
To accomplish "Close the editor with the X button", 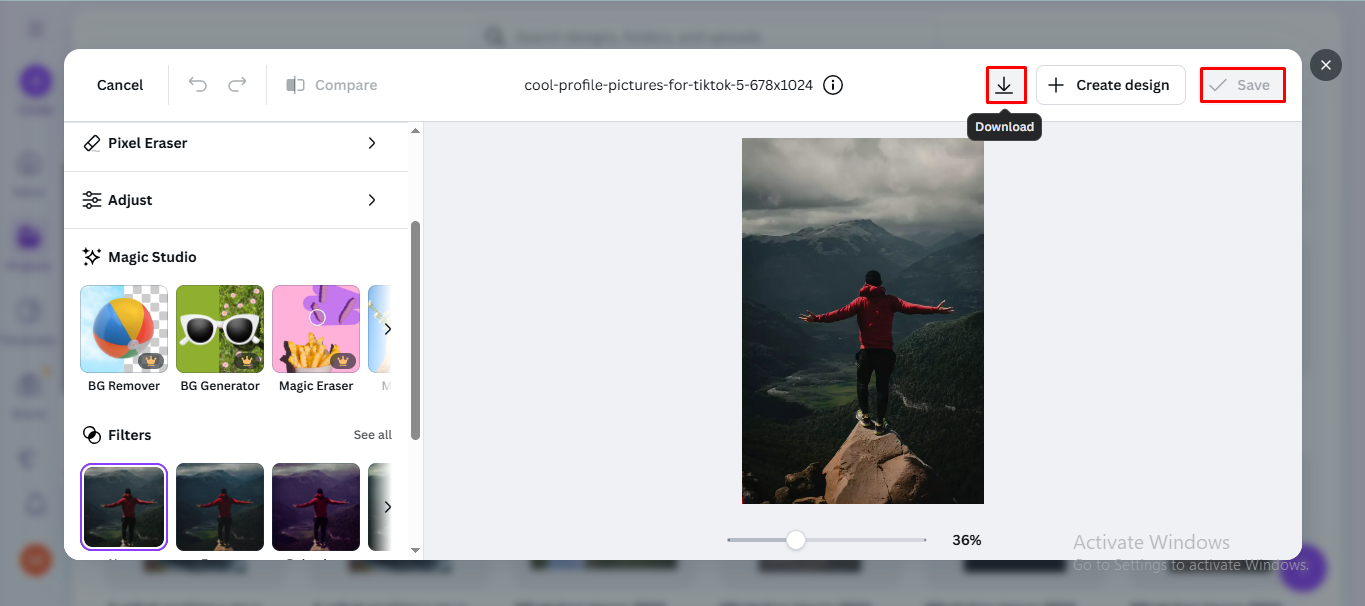I will [x=1325, y=65].
